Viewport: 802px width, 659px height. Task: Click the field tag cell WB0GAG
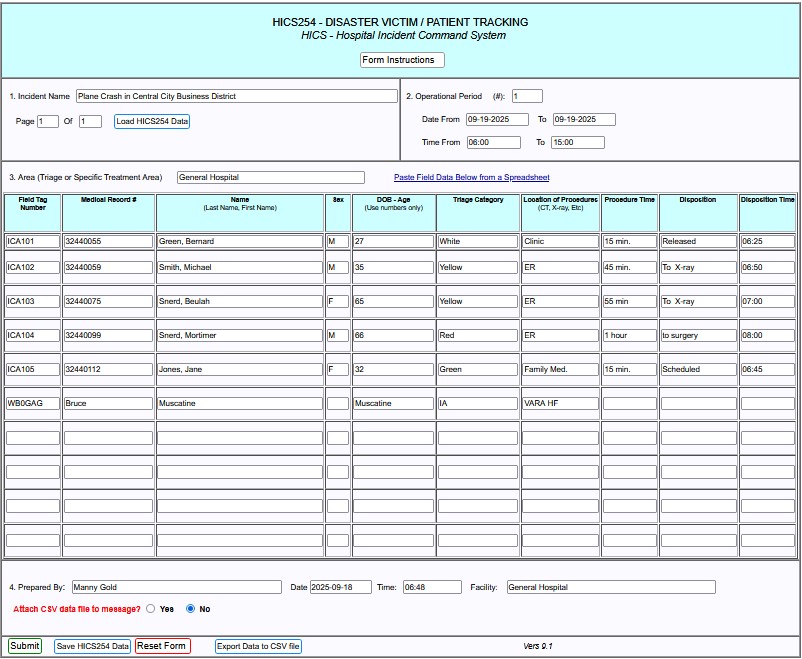[33, 404]
